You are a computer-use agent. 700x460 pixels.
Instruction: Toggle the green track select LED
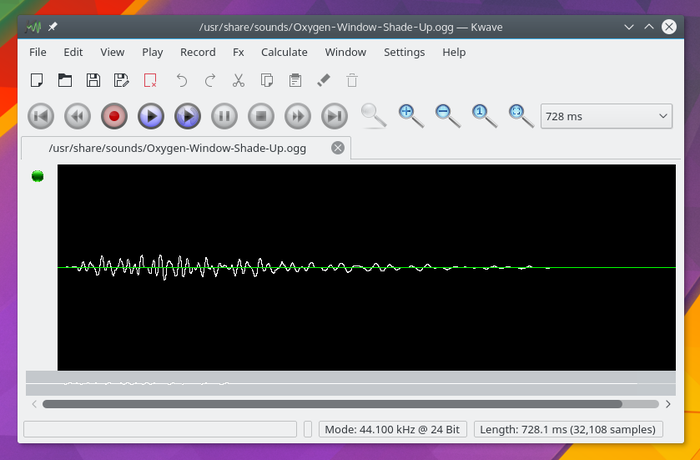pyautogui.click(x=38, y=177)
